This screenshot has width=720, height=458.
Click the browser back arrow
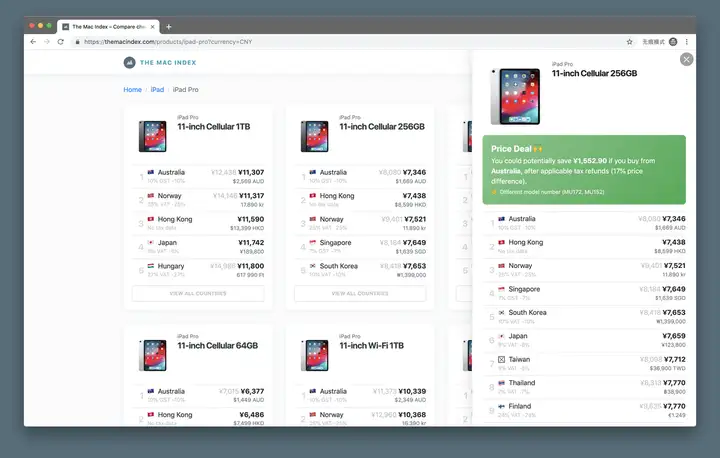point(33,42)
